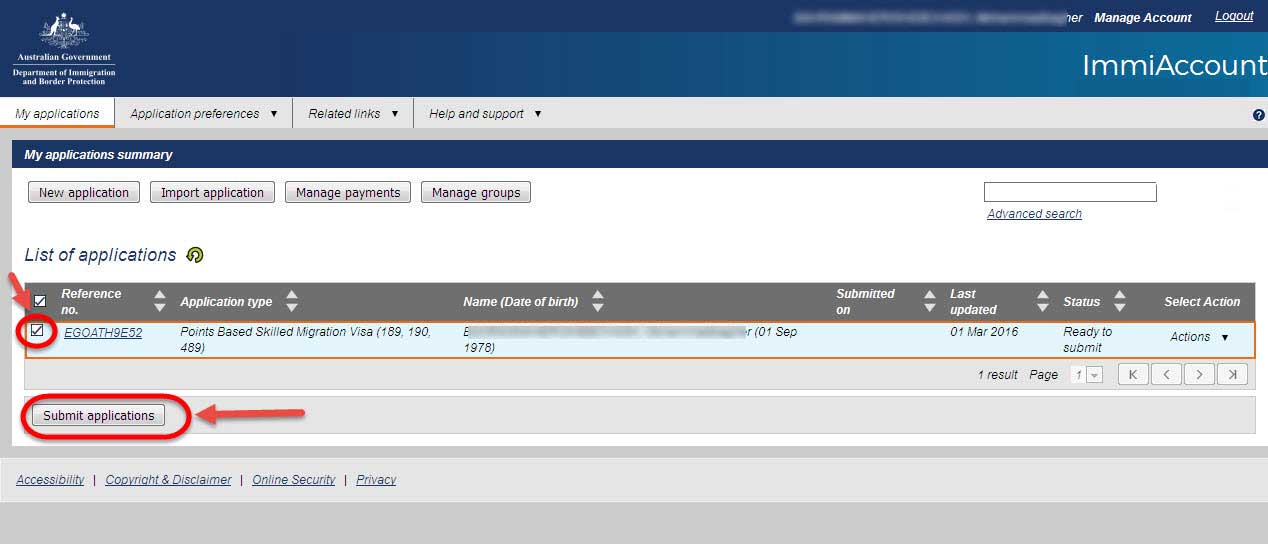1268x544 pixels.
Task: Sort by Status column arrows
Action: click(1120, 301)
